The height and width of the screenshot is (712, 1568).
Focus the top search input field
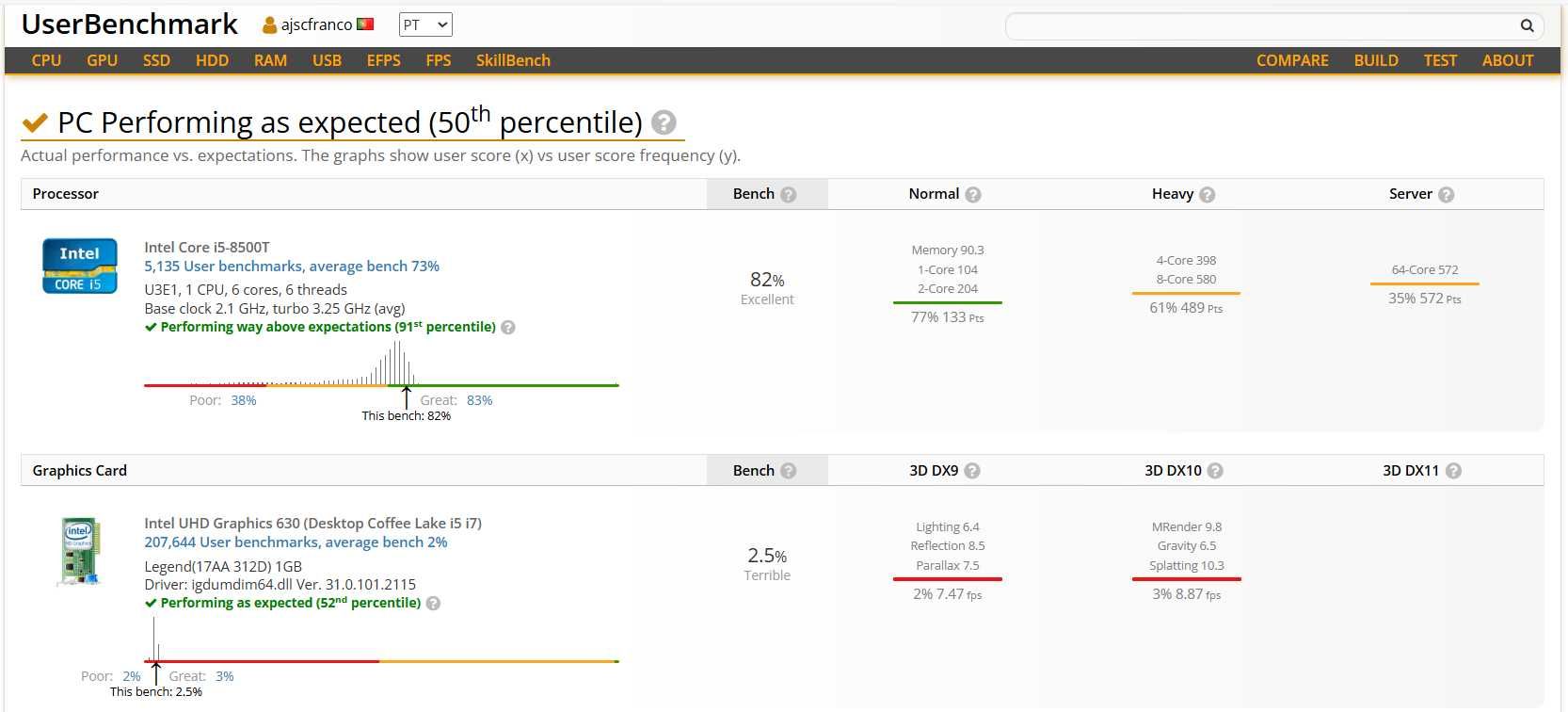click(x=1261, y=26)
